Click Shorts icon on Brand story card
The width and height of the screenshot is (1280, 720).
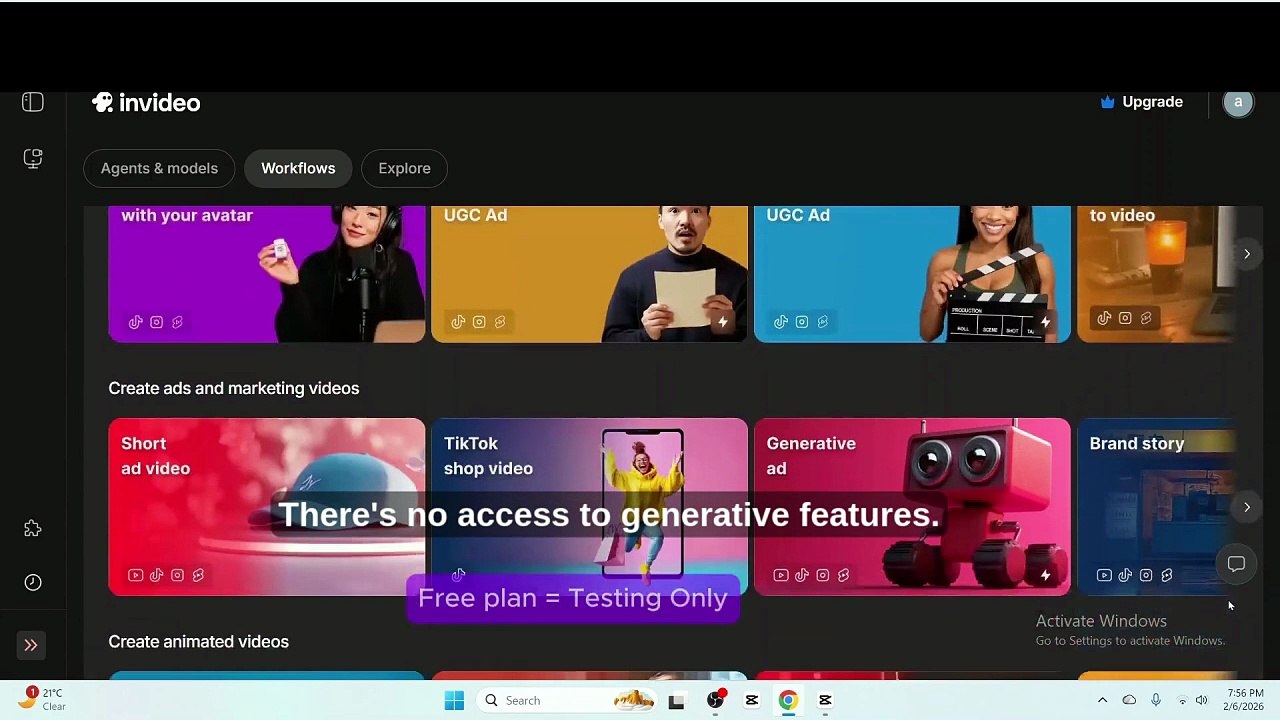1167,575
